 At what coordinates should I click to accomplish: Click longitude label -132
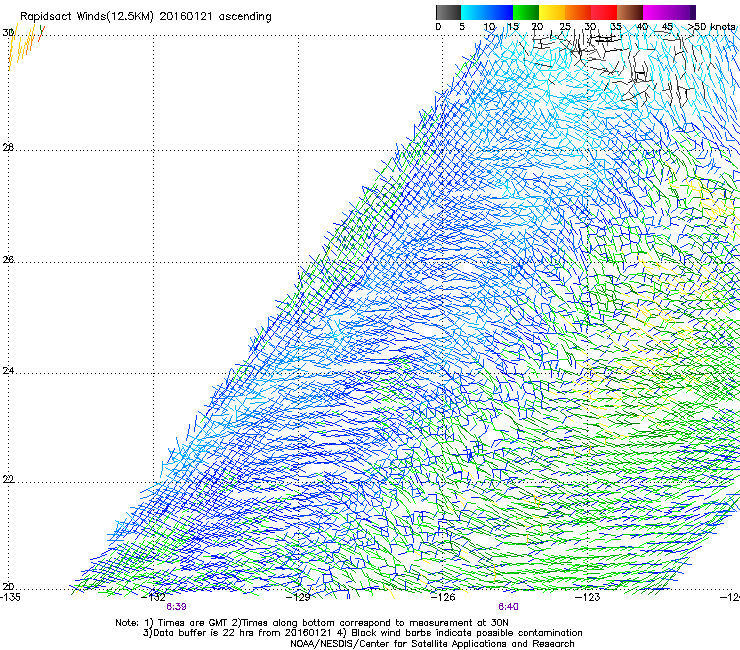pos(154,597)
